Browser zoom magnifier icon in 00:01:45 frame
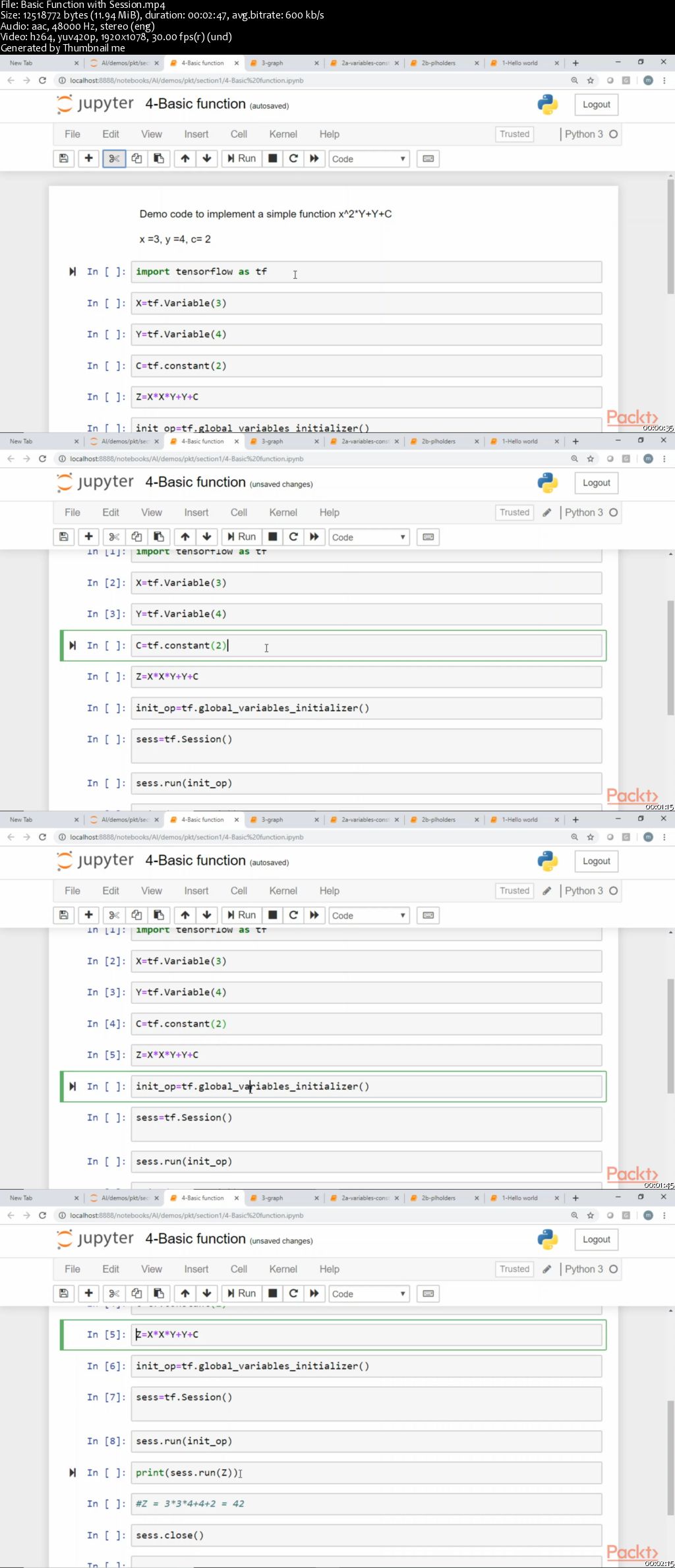 point(574,837)
